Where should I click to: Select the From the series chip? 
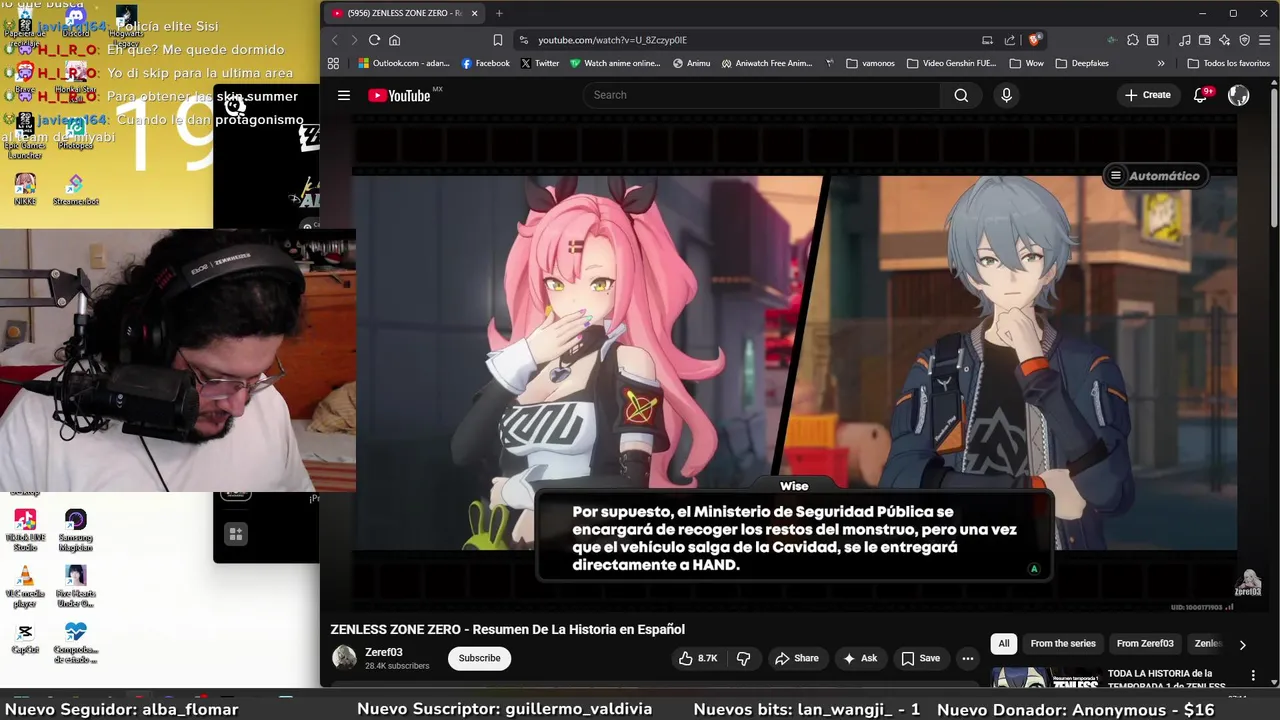[1063, 643]
